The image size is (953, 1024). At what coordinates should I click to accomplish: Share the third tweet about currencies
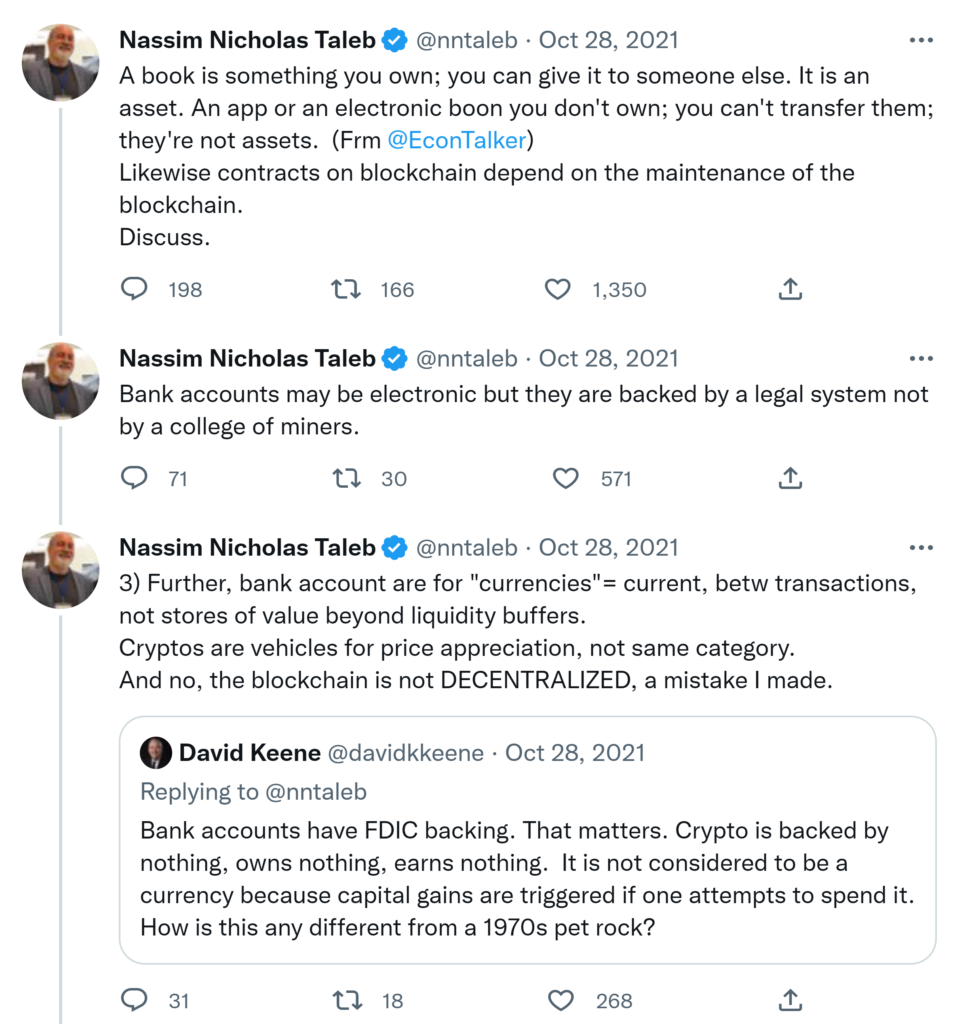coord(790,999)
